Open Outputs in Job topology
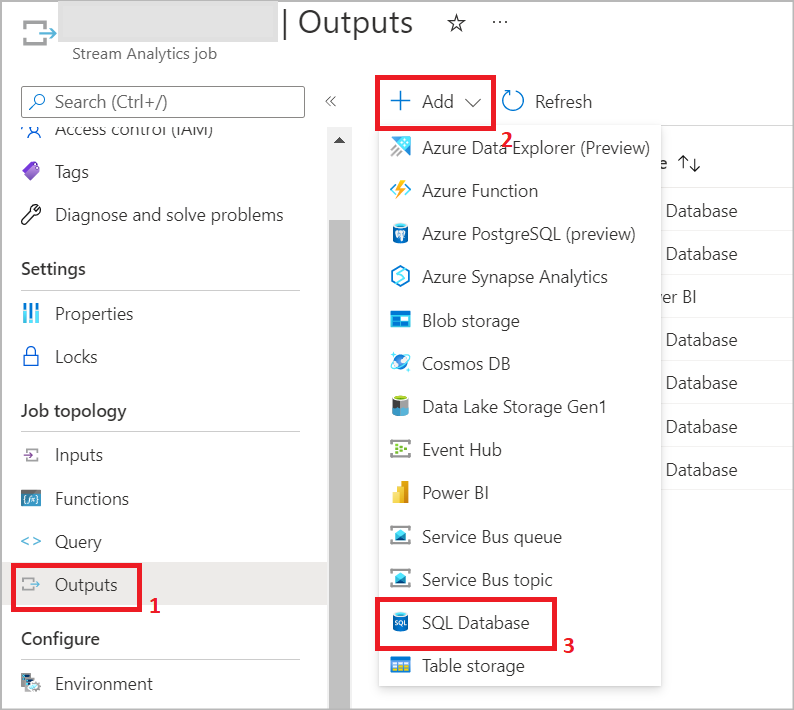This screenshot has height=710, width=794. (85, 585)
